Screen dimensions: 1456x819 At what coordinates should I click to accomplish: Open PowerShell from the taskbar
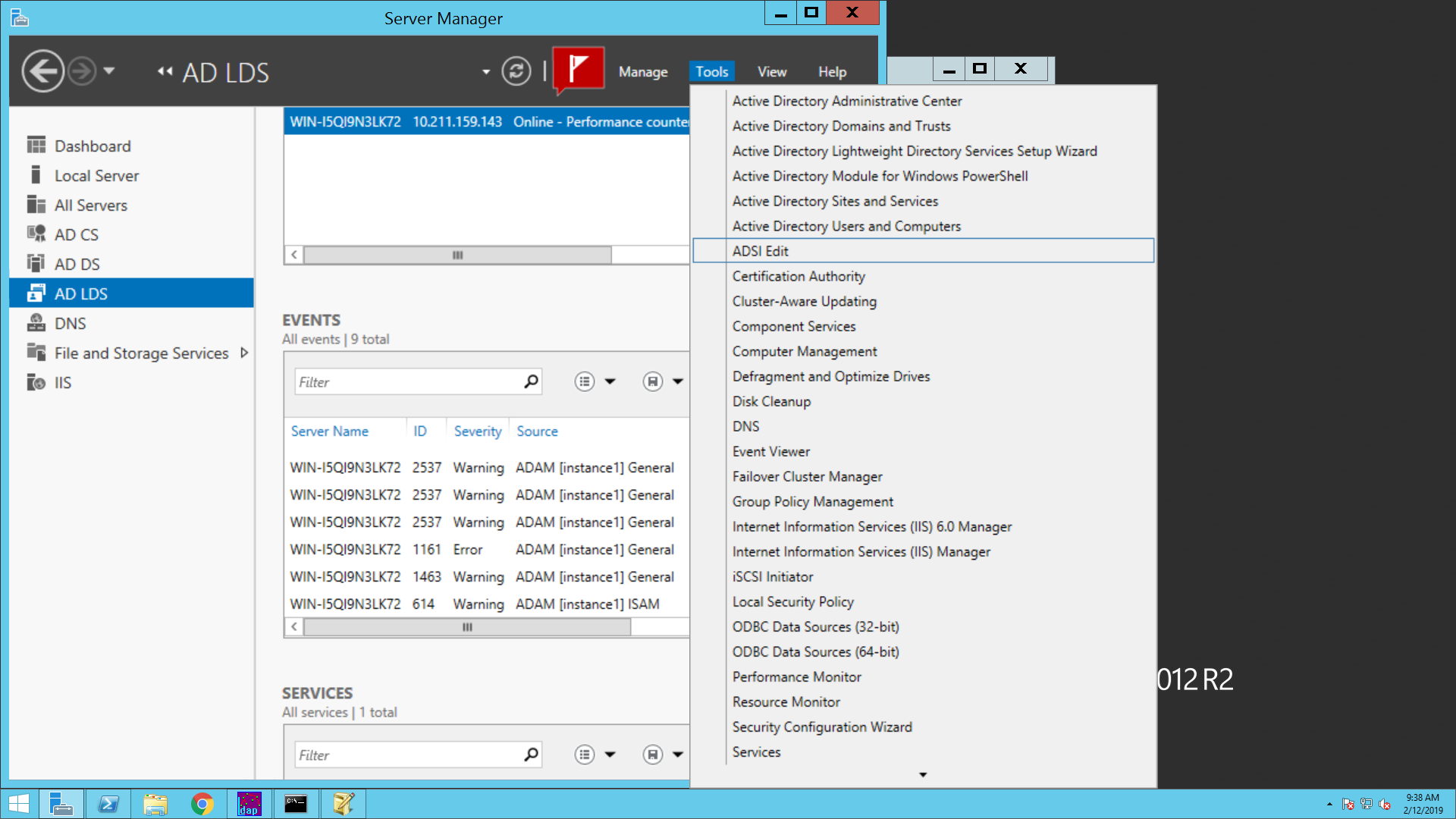tap(108, 804)
